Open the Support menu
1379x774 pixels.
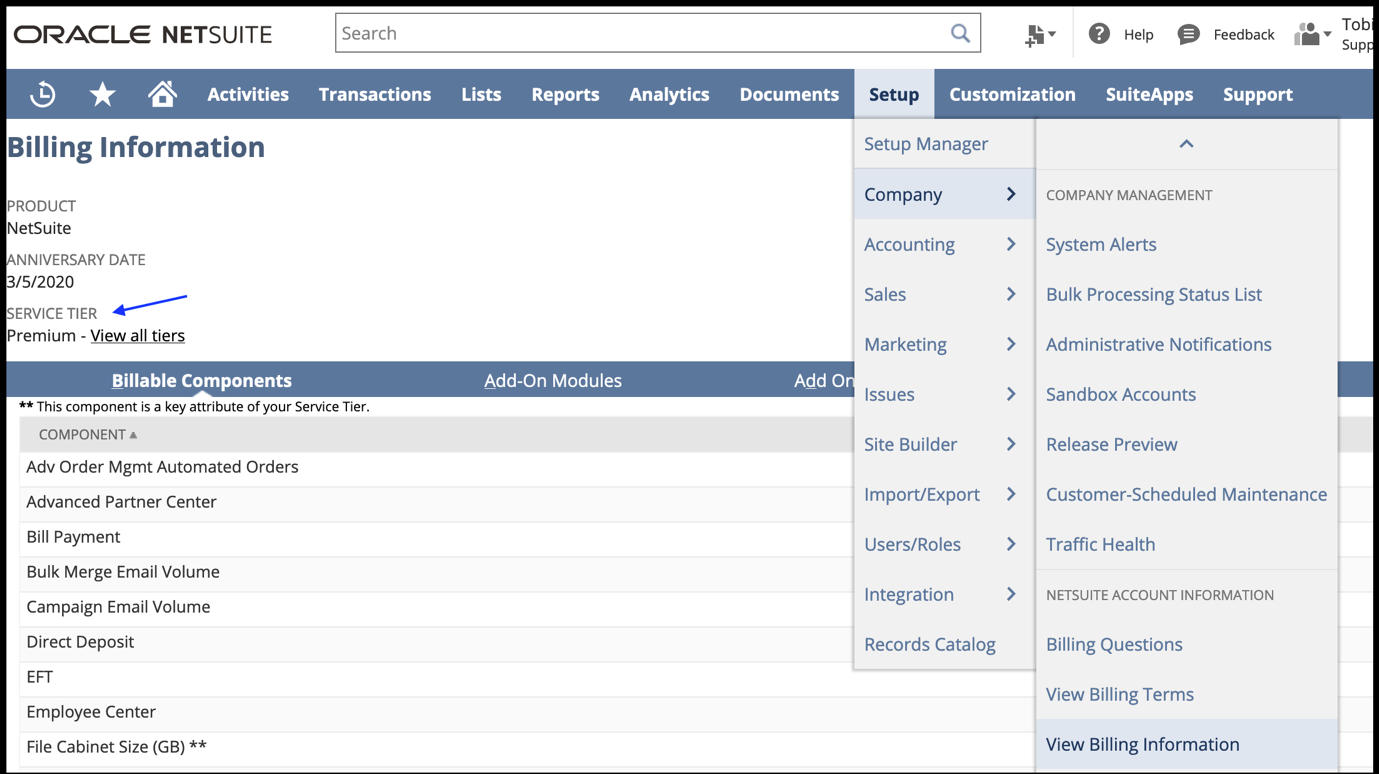[x=1258, y=94]
